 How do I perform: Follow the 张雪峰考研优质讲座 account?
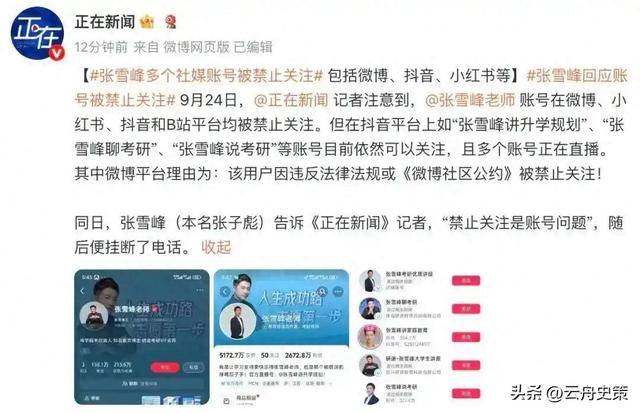click(x=466, y=280)
